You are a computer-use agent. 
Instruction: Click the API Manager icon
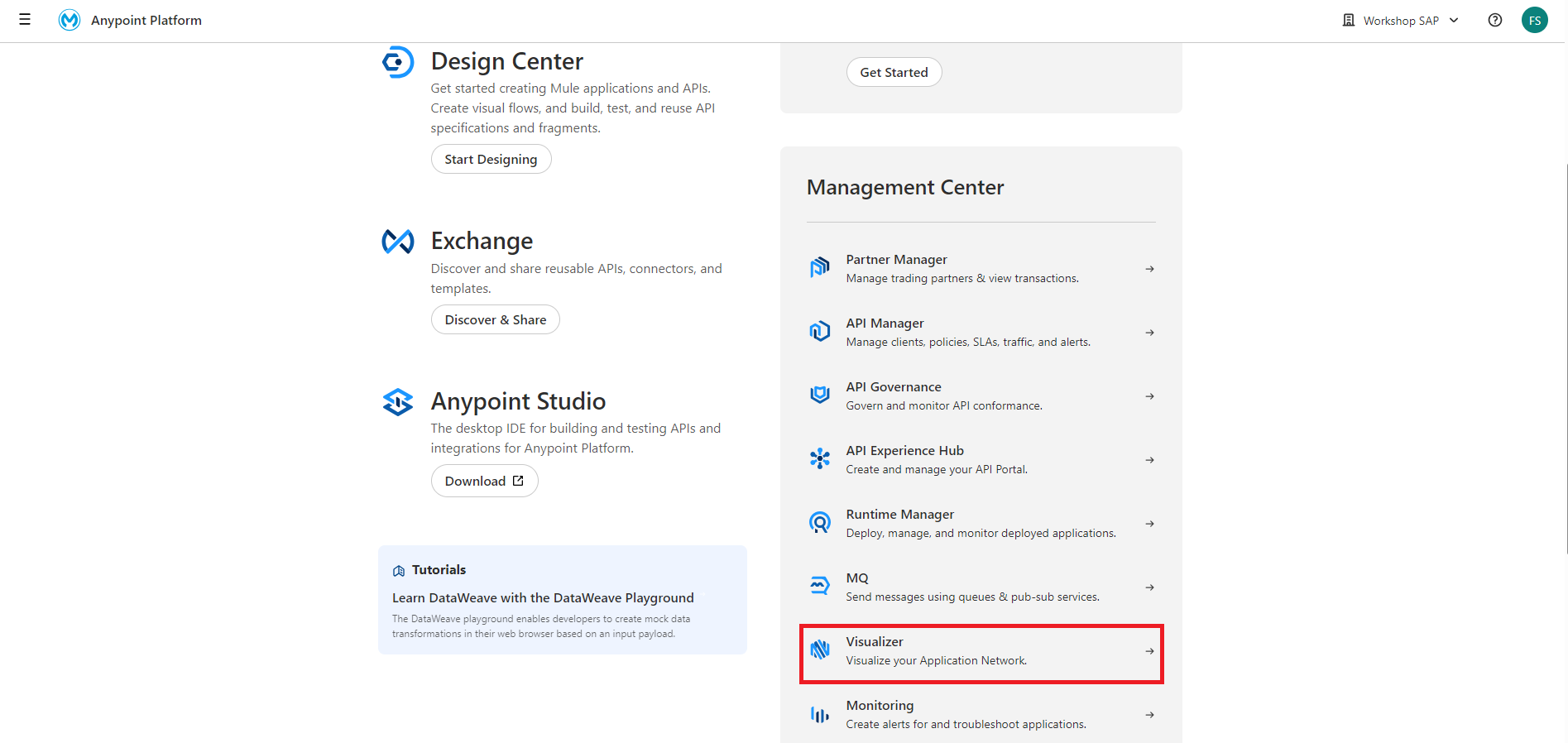pos(820,331)
